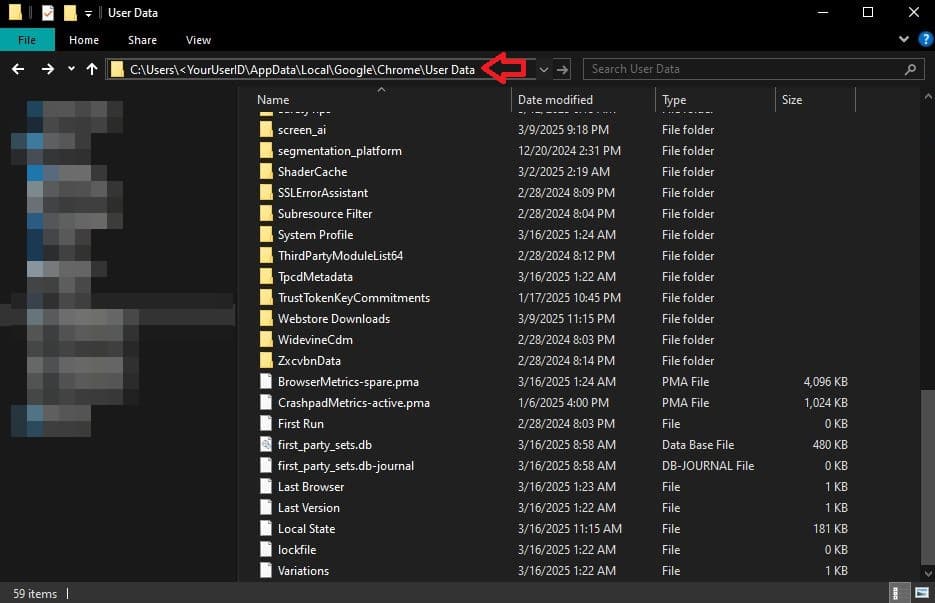This screenshot has height=603, width=935.
Task: Navigate forward with the forward arrow
Action: pos(46,69)
